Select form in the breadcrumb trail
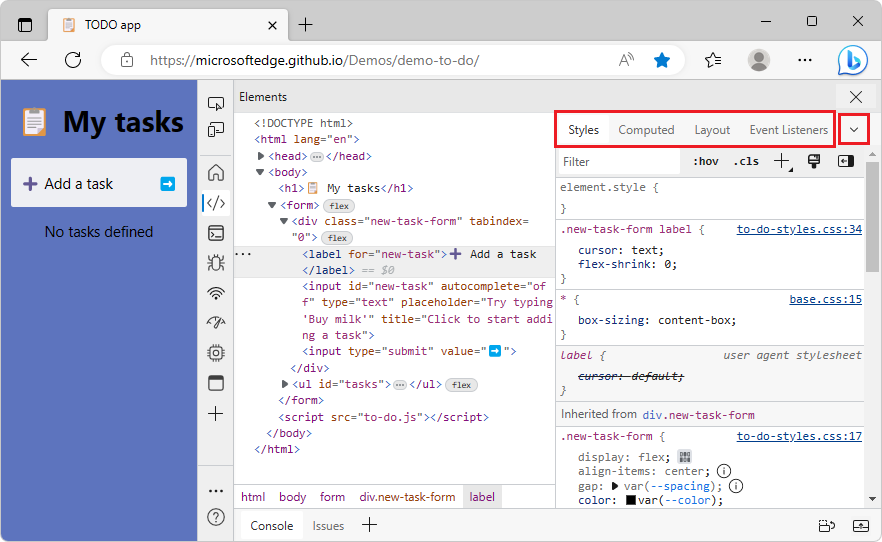Screen dimensions: 882x542 332,497
